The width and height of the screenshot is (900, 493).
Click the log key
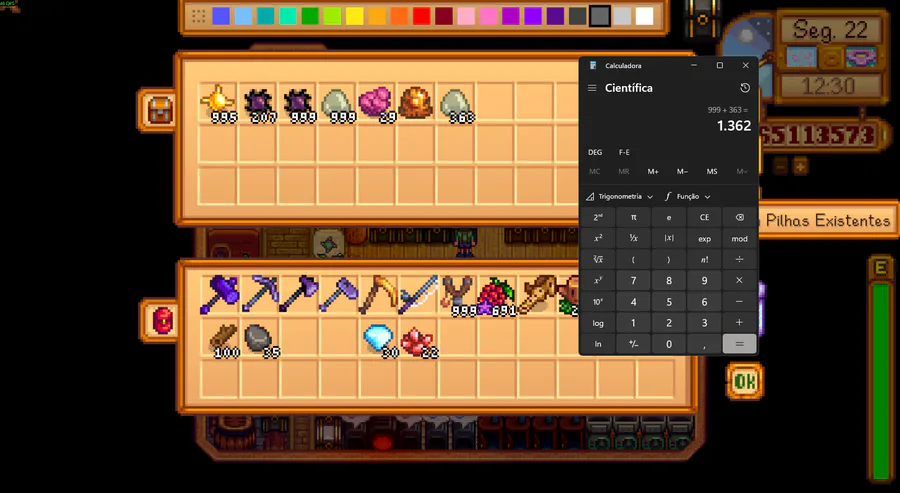coord(598,323)
